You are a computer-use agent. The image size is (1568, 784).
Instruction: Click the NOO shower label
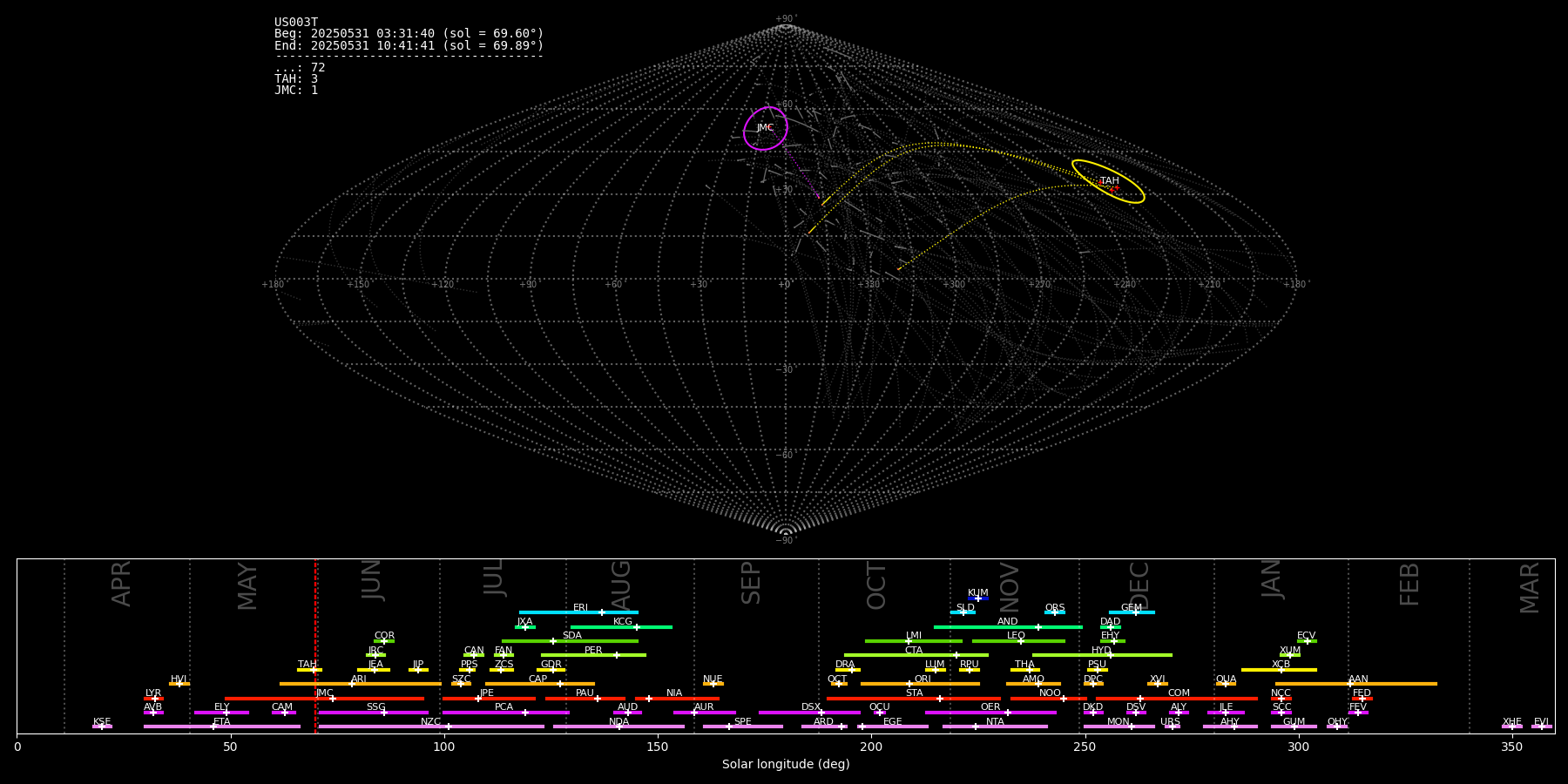(x=1051, y=693)
